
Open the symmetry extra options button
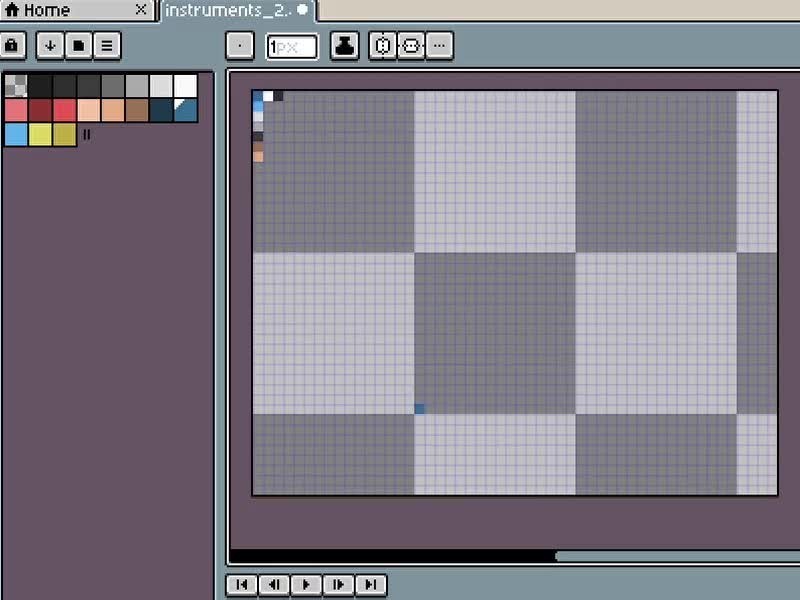(439, 46)
